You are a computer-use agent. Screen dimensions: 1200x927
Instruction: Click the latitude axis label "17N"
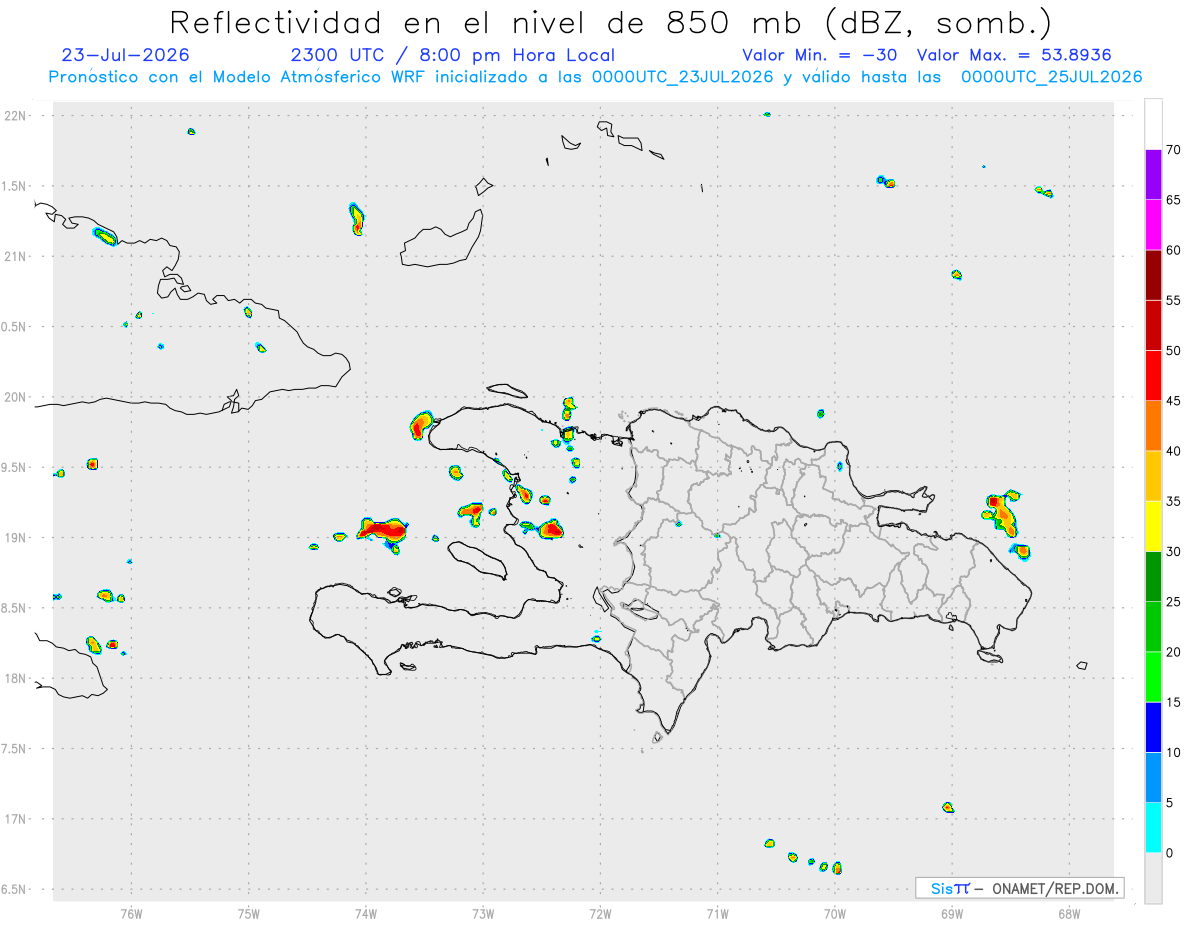[x=16, y=819]
